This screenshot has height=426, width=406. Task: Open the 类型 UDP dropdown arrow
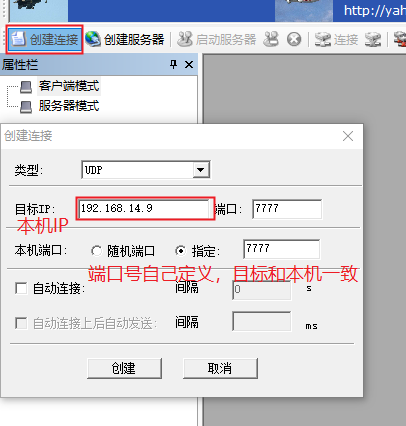tap(200, 170)
